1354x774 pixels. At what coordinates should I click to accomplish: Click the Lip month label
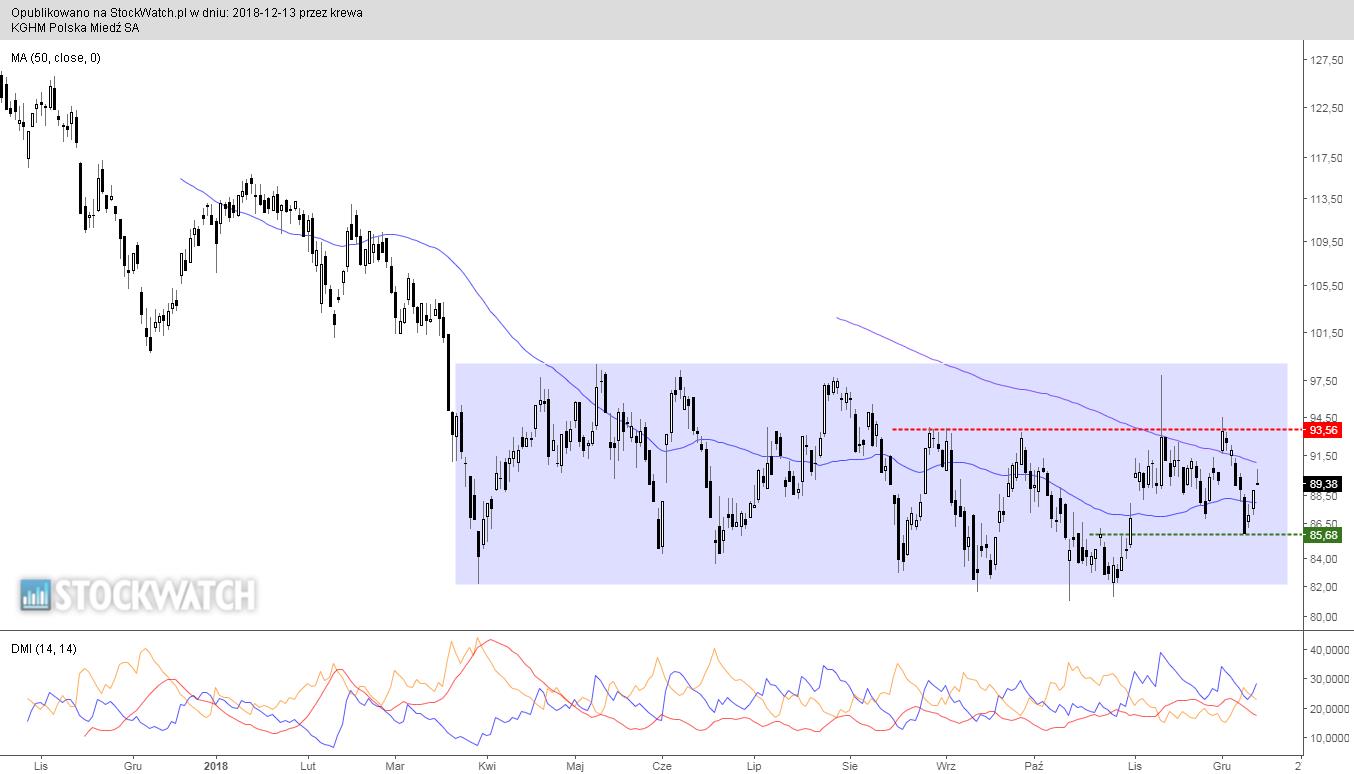[x=755, y=766]
